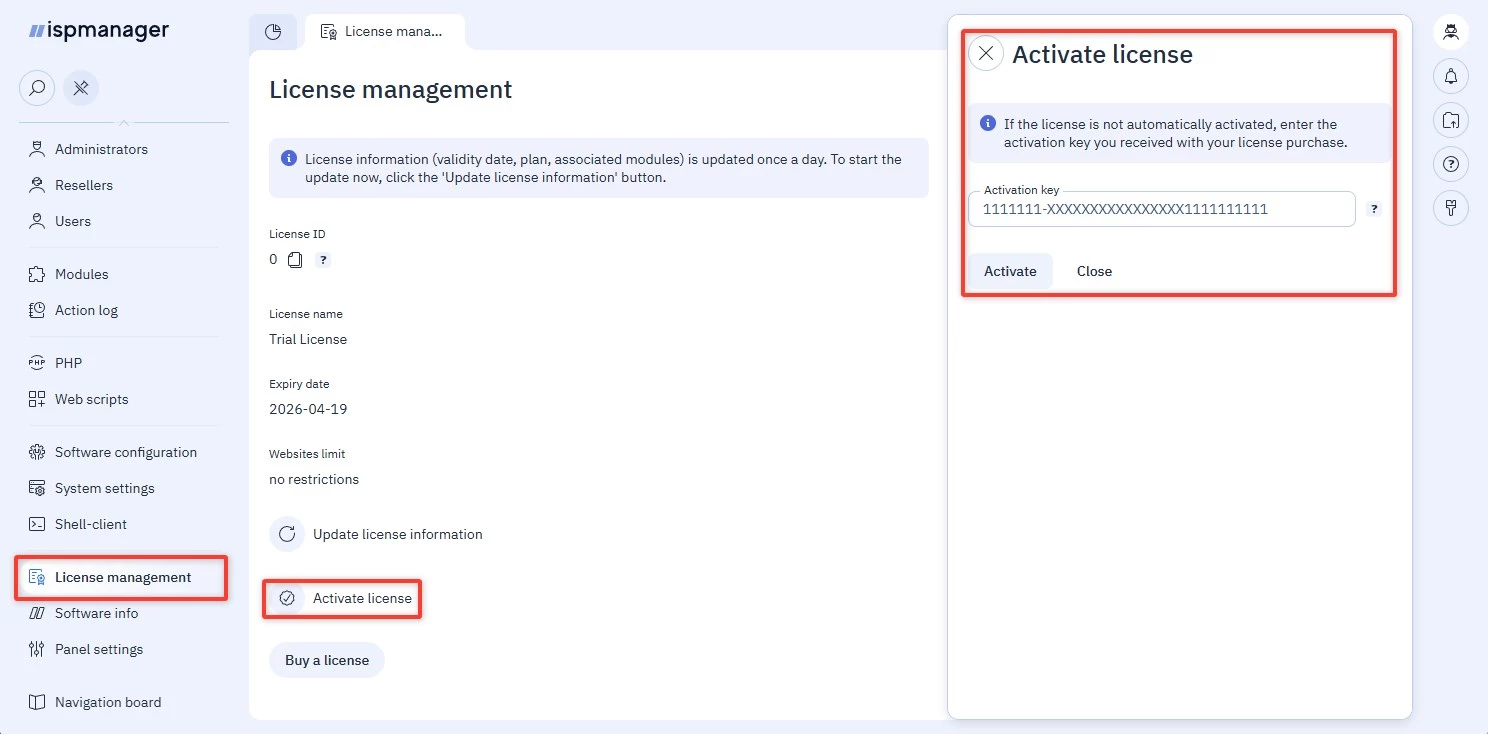Click the Close button in panel
The height and width of the screenshot is (734, 1488).
(x=1094, y=271)
